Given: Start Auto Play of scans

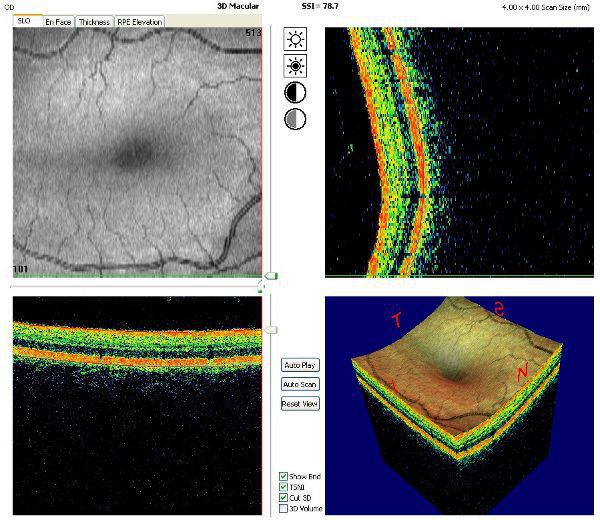Looking at the screenshot, I should (x=300, y=365).
